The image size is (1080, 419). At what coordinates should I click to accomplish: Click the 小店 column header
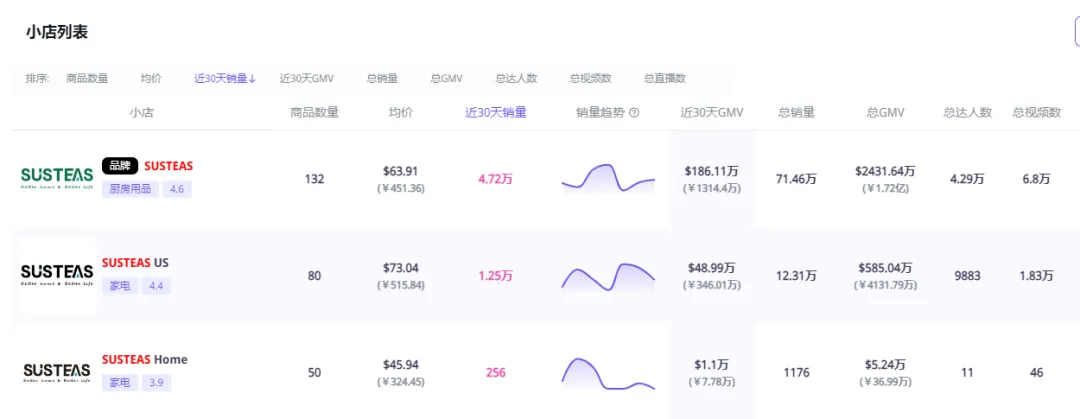coord(141,113)
